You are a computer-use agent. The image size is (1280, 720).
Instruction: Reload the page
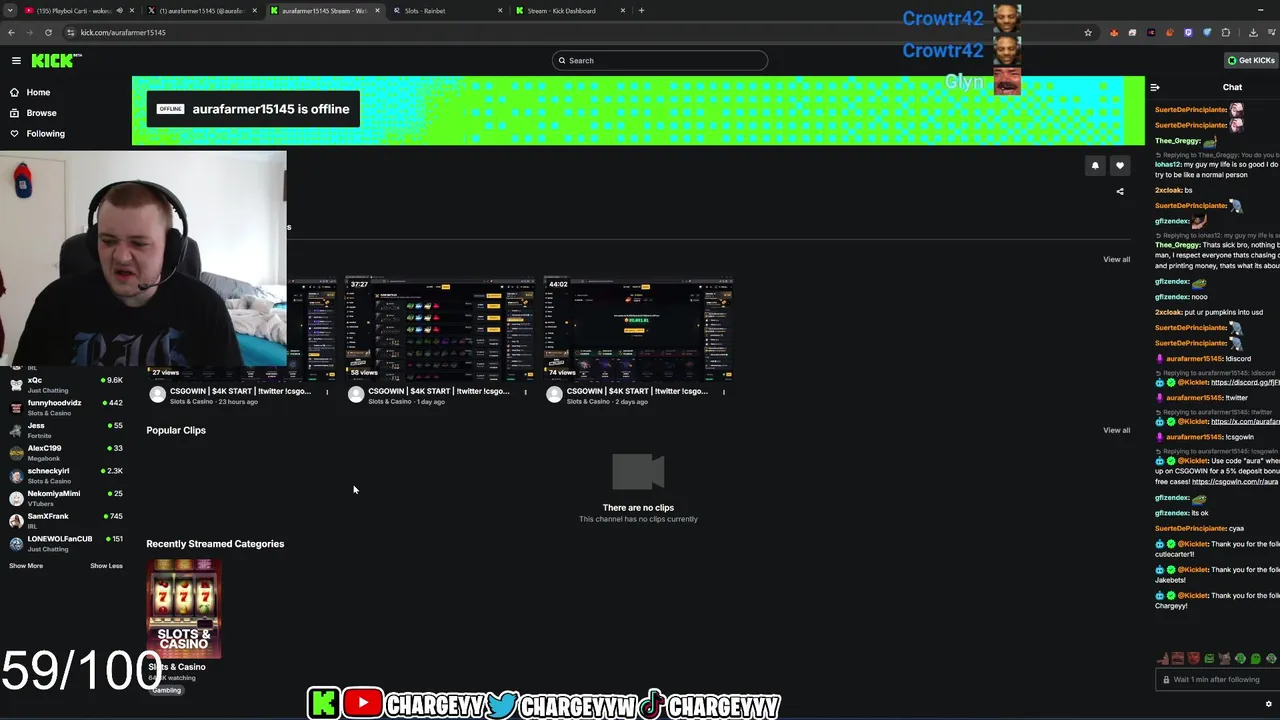[48, 32]
